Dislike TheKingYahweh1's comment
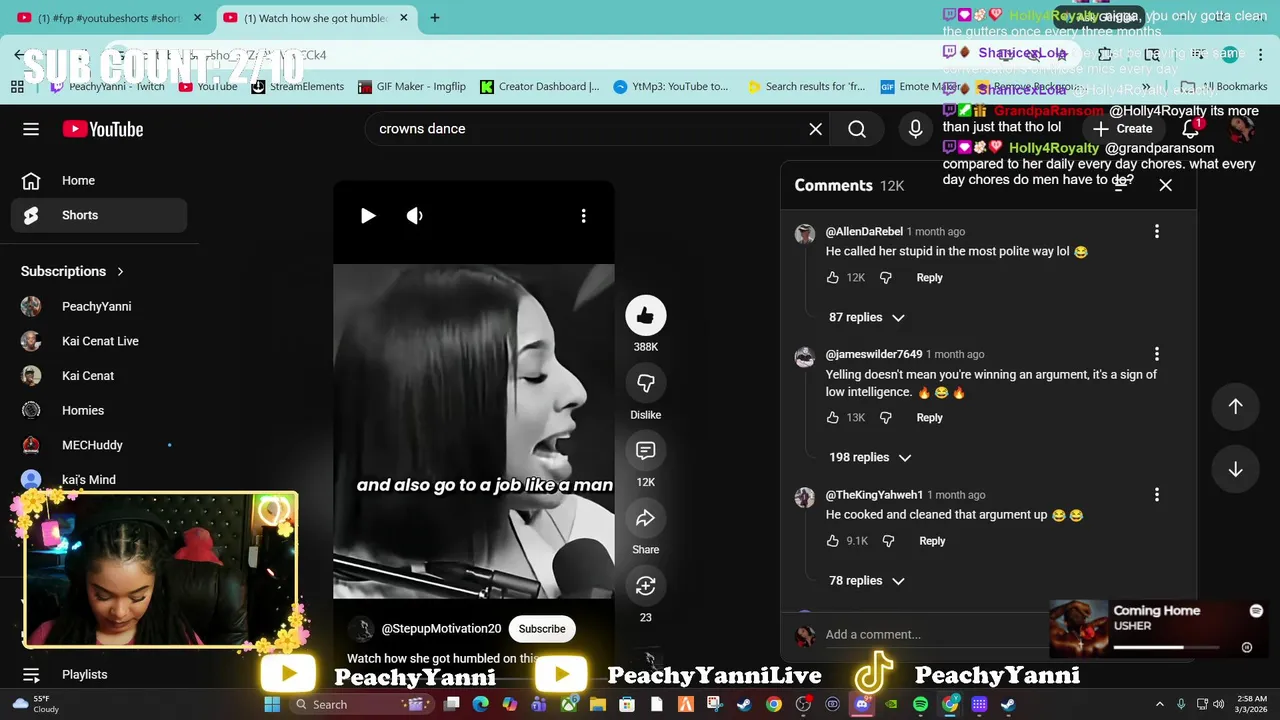 pos(888,541)
